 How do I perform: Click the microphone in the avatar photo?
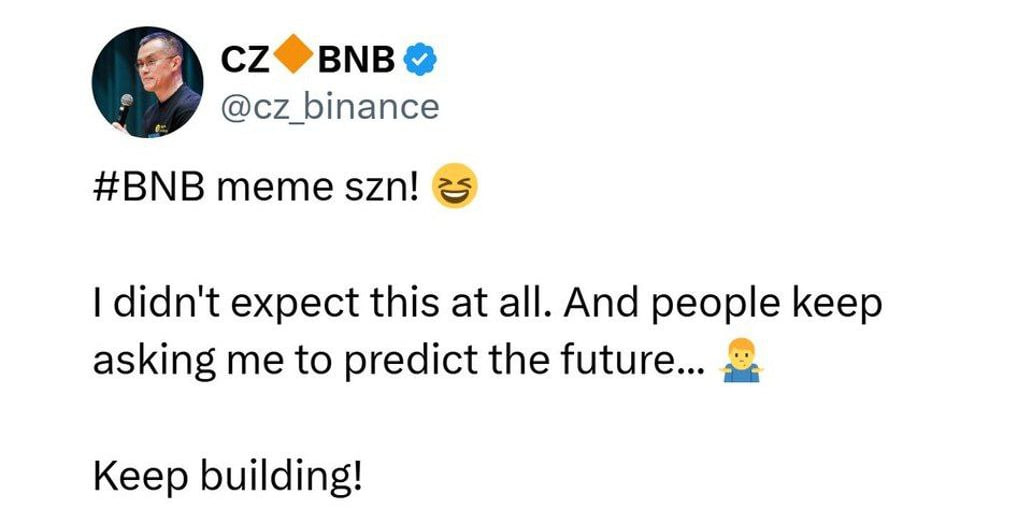(123, 108)
